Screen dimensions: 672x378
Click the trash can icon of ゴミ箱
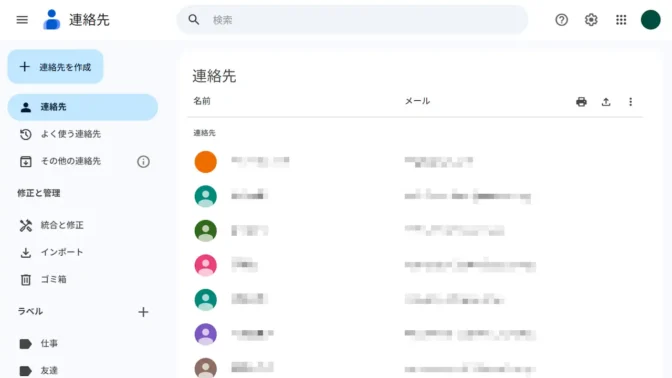pos(26,280)
